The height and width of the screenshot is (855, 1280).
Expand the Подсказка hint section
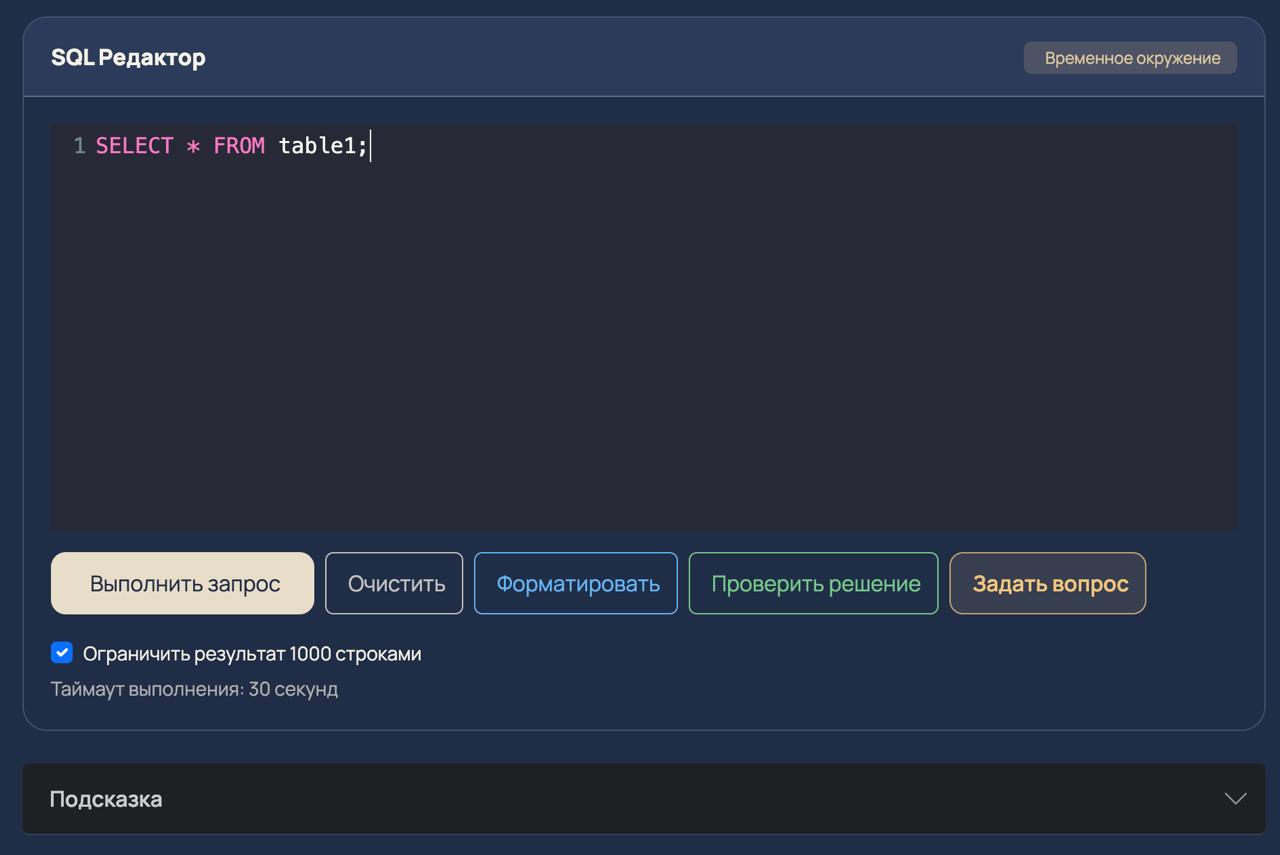(x=644, y=799)
